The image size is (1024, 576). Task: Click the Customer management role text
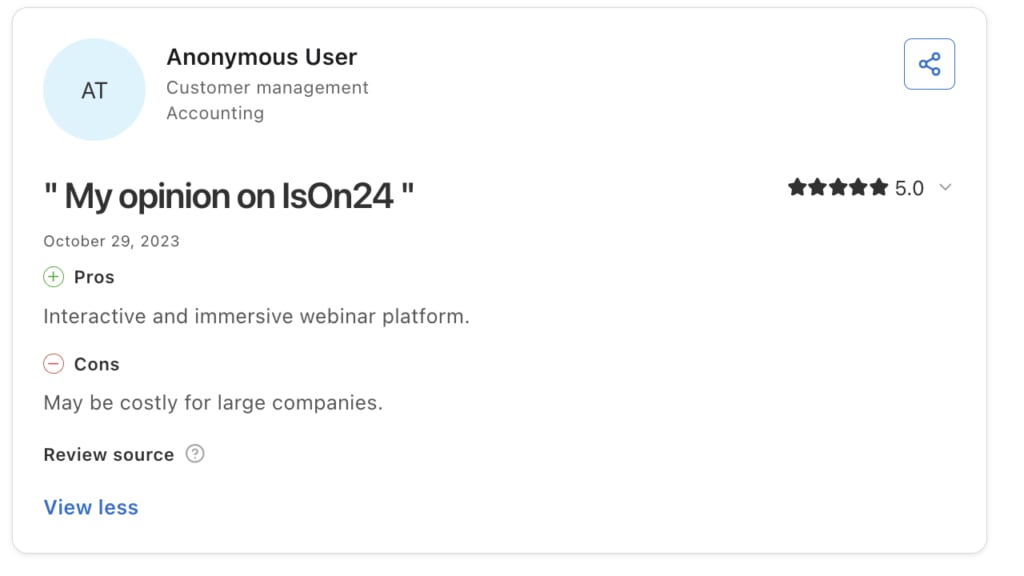pyautogui.click(x=267, y=88)
